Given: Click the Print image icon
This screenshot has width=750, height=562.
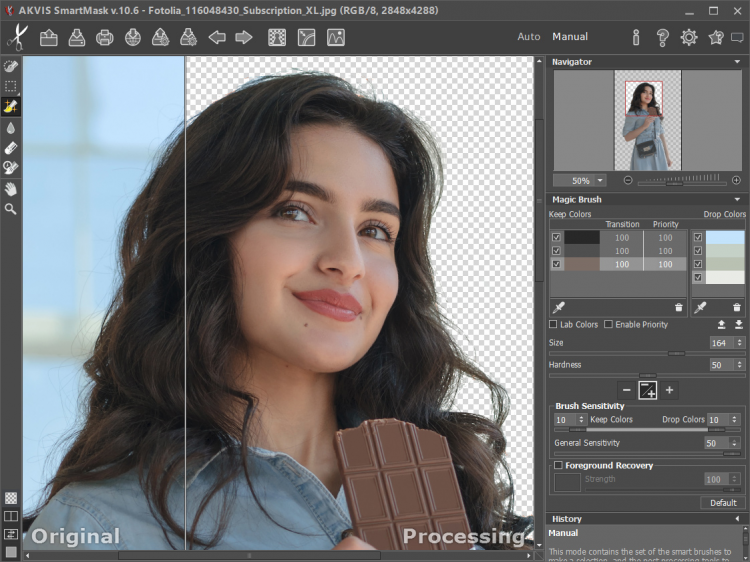Looking at the screenshot, I should tap(104, 38).
